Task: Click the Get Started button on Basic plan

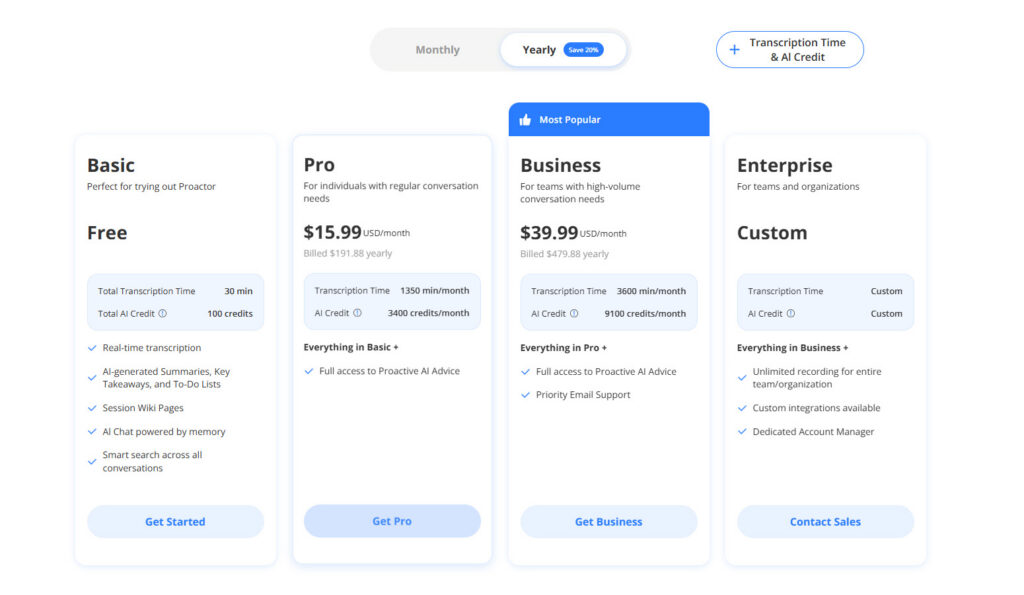Action: pos(175,521)
